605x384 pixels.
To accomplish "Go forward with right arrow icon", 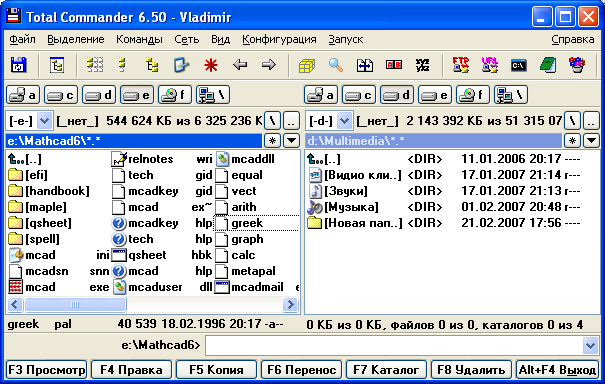I will 269,65.
